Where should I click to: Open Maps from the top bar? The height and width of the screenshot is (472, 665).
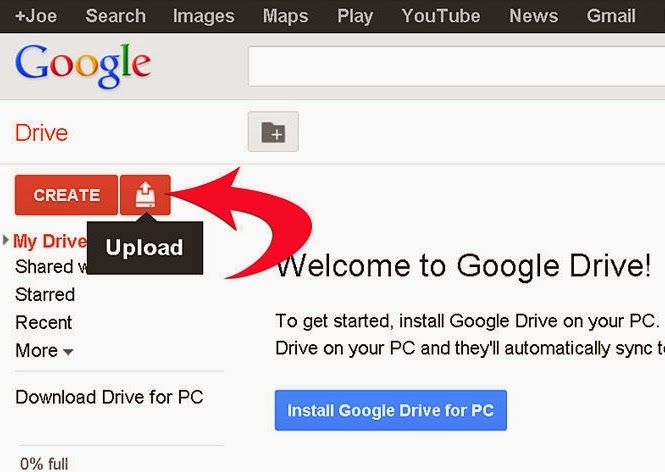285,16
